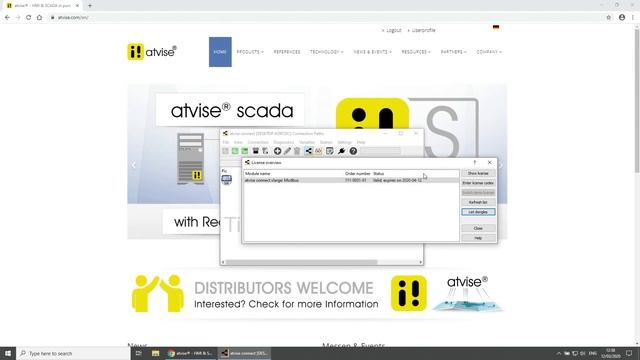Open the View menu in atvise connect
The height and width of the screenshot is (360, 640).
point(238,142)
